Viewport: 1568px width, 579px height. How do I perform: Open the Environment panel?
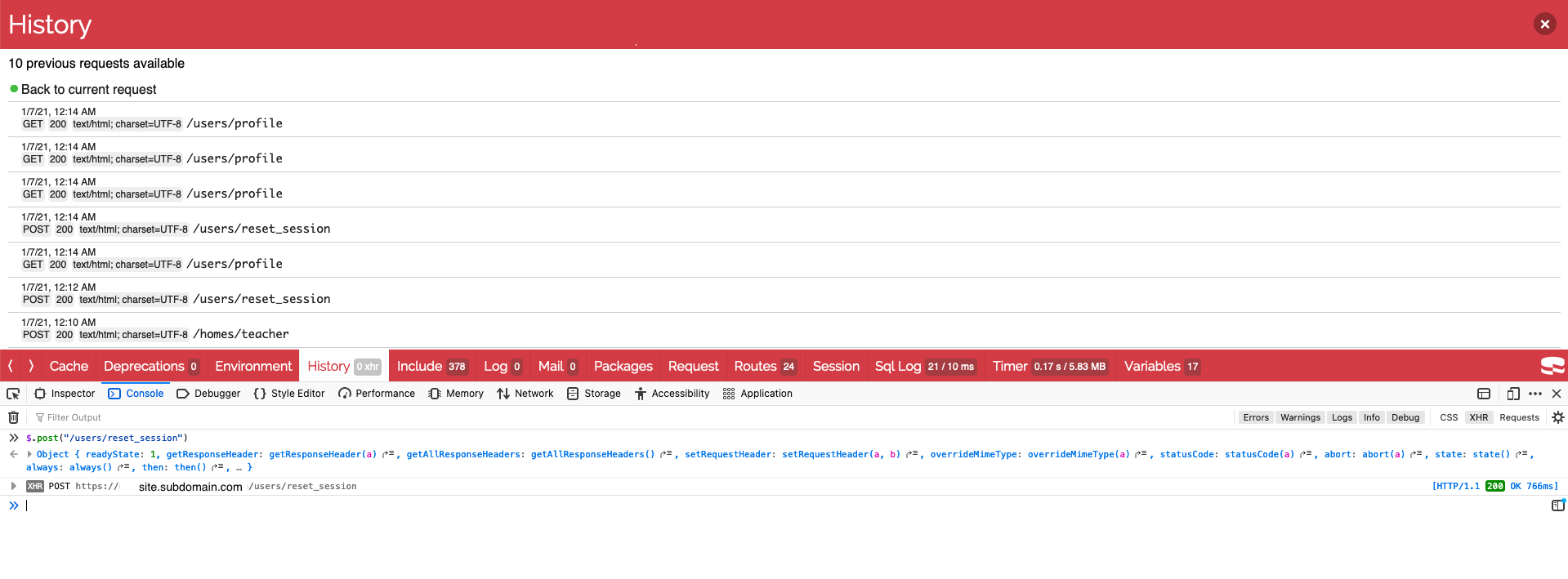pos(253,366)
